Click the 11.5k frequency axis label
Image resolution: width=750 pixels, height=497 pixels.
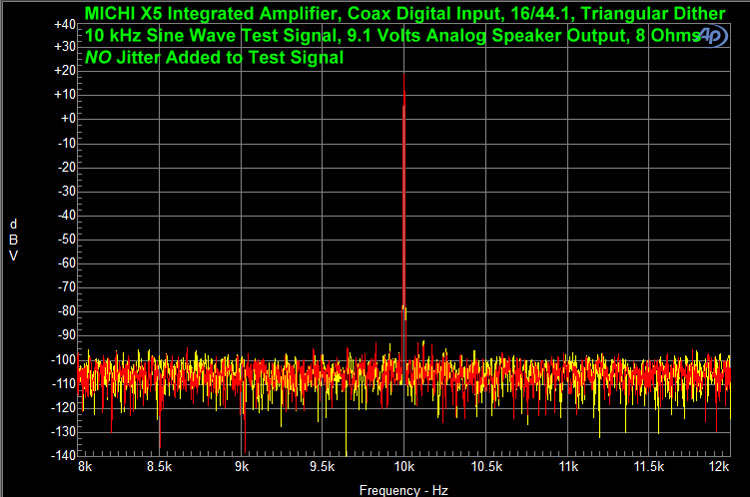(648, 466)
